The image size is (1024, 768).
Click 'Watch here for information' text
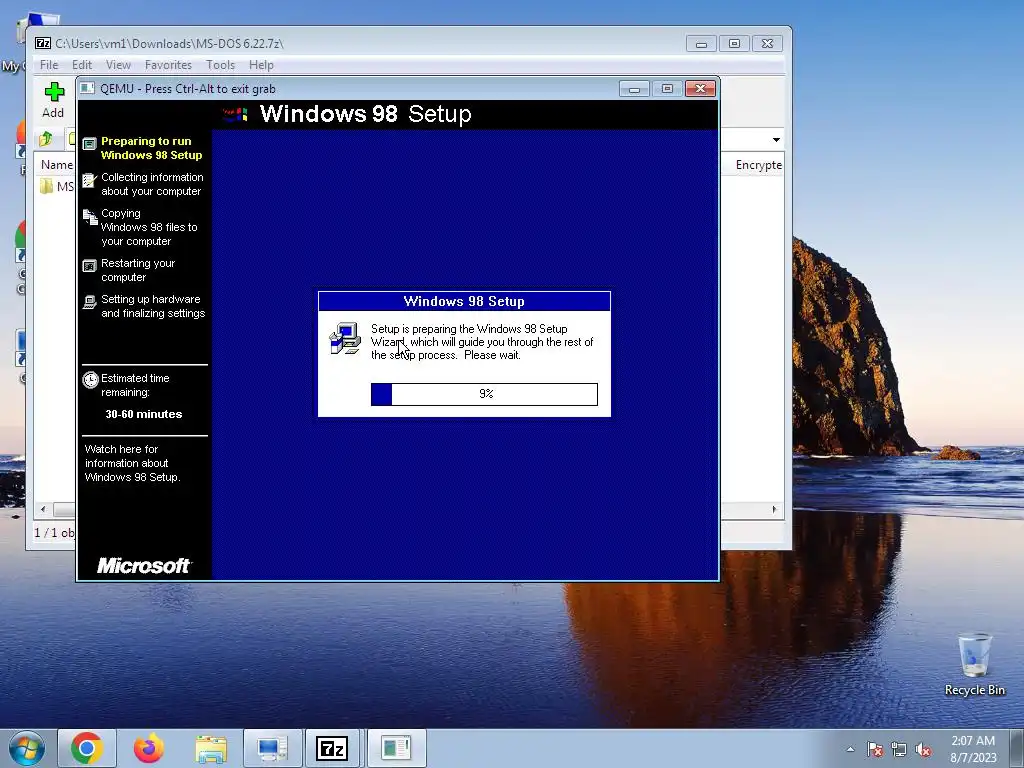click(x=133, y=463)
